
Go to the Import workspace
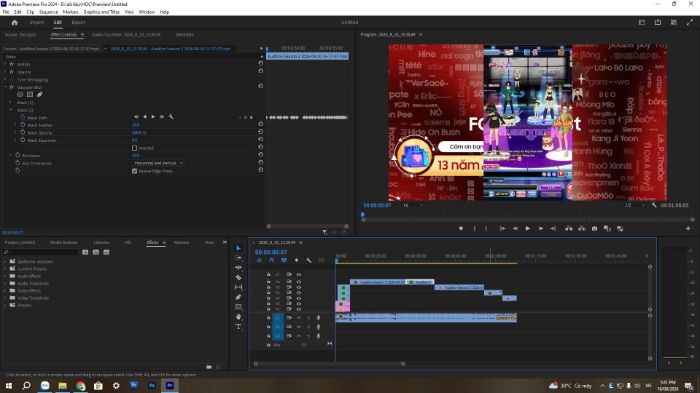pos(37,22)
